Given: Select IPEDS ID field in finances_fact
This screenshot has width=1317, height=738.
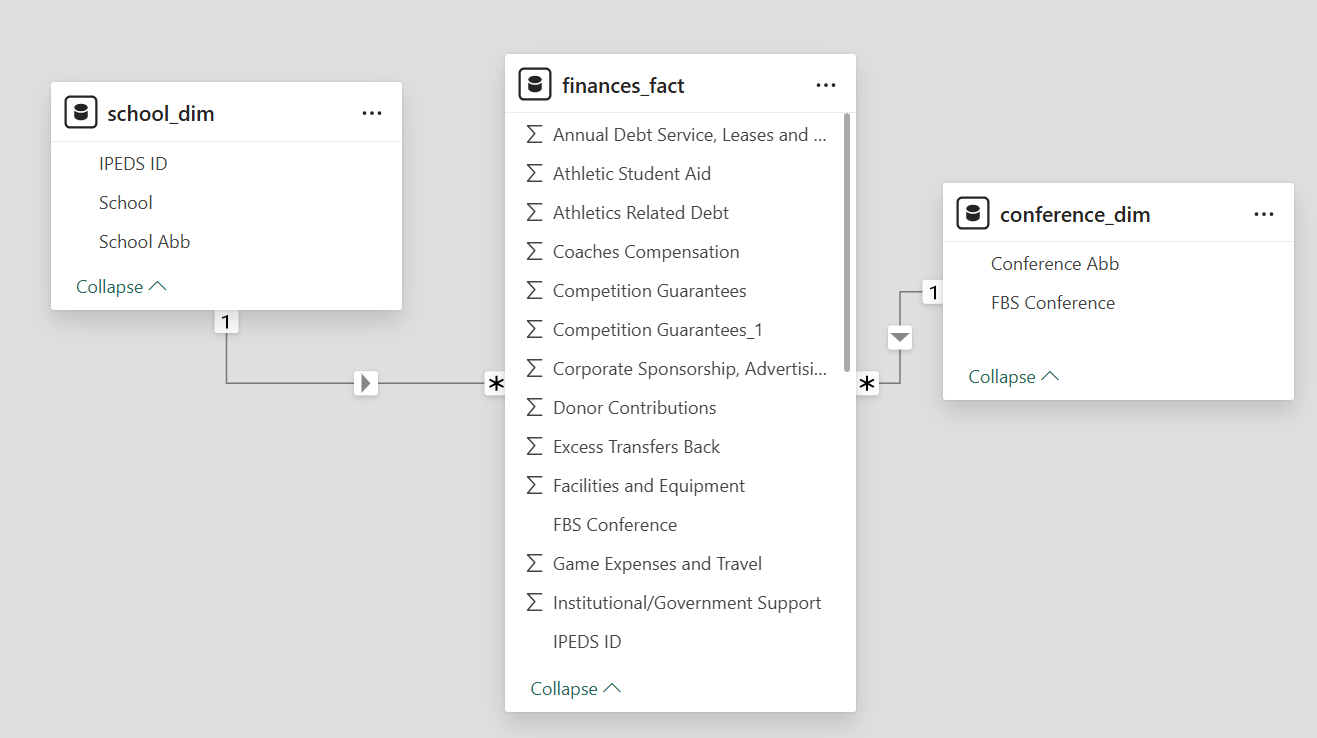Looking at the screenshot, I should tap(587, 642).
